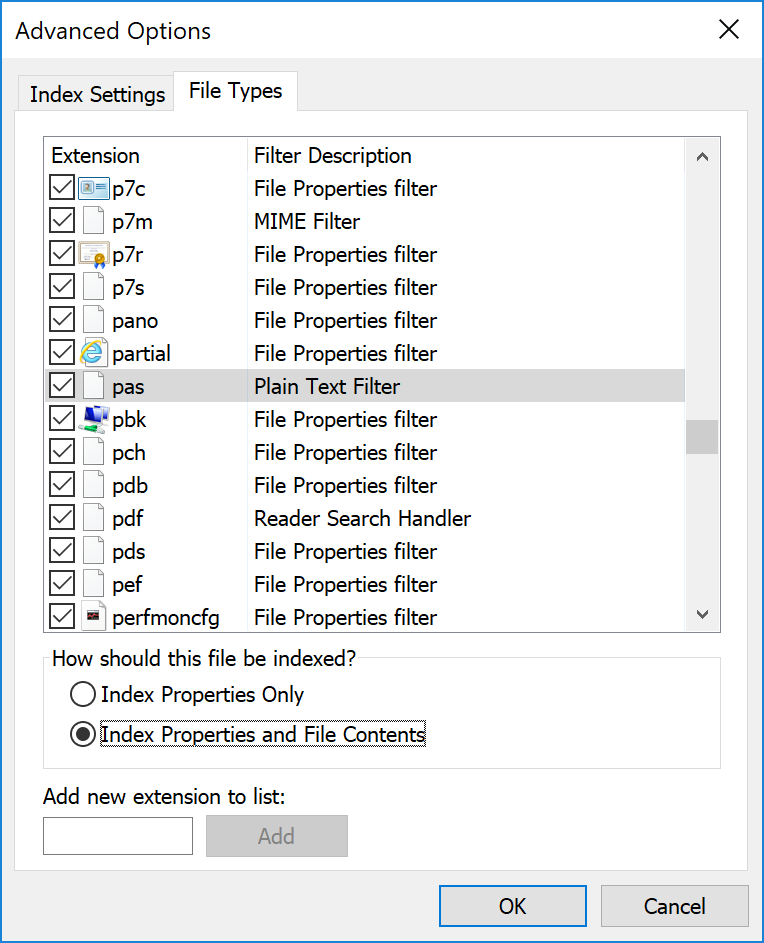Click the document icon beside p7m
The width and height of the screenshot is (764, 943).
coord(95,220)
